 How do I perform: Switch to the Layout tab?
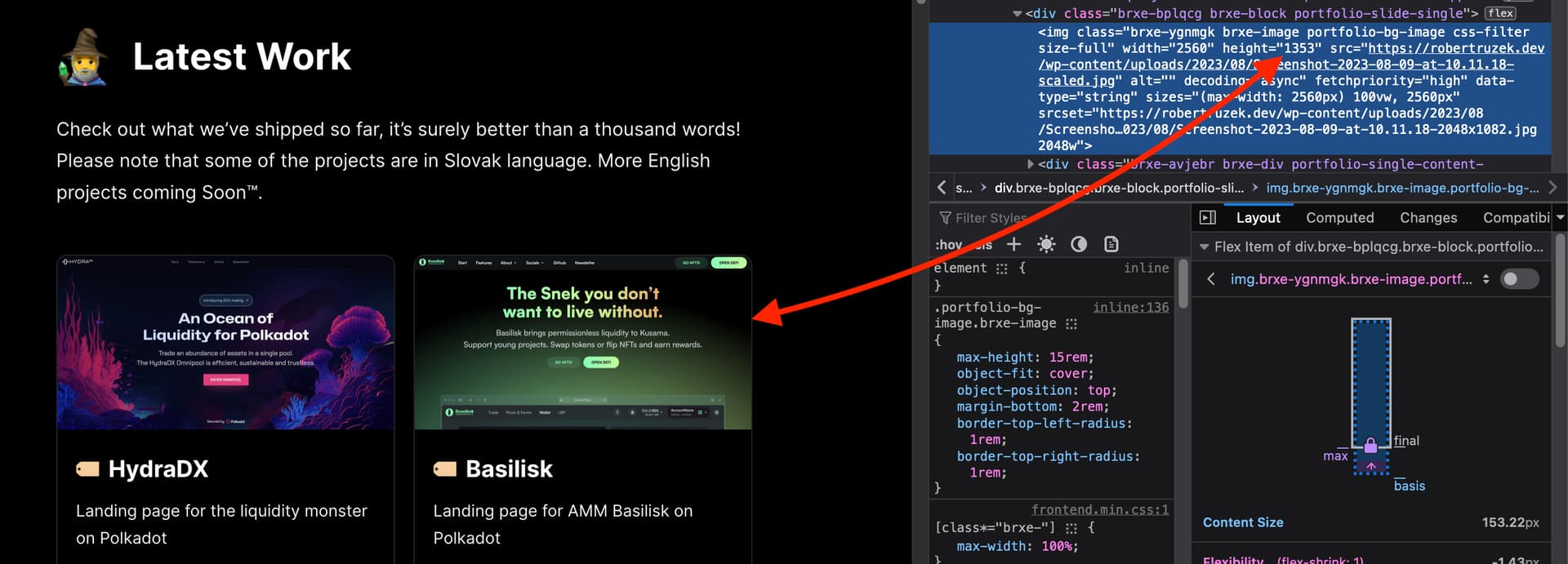click(1258, 218)
